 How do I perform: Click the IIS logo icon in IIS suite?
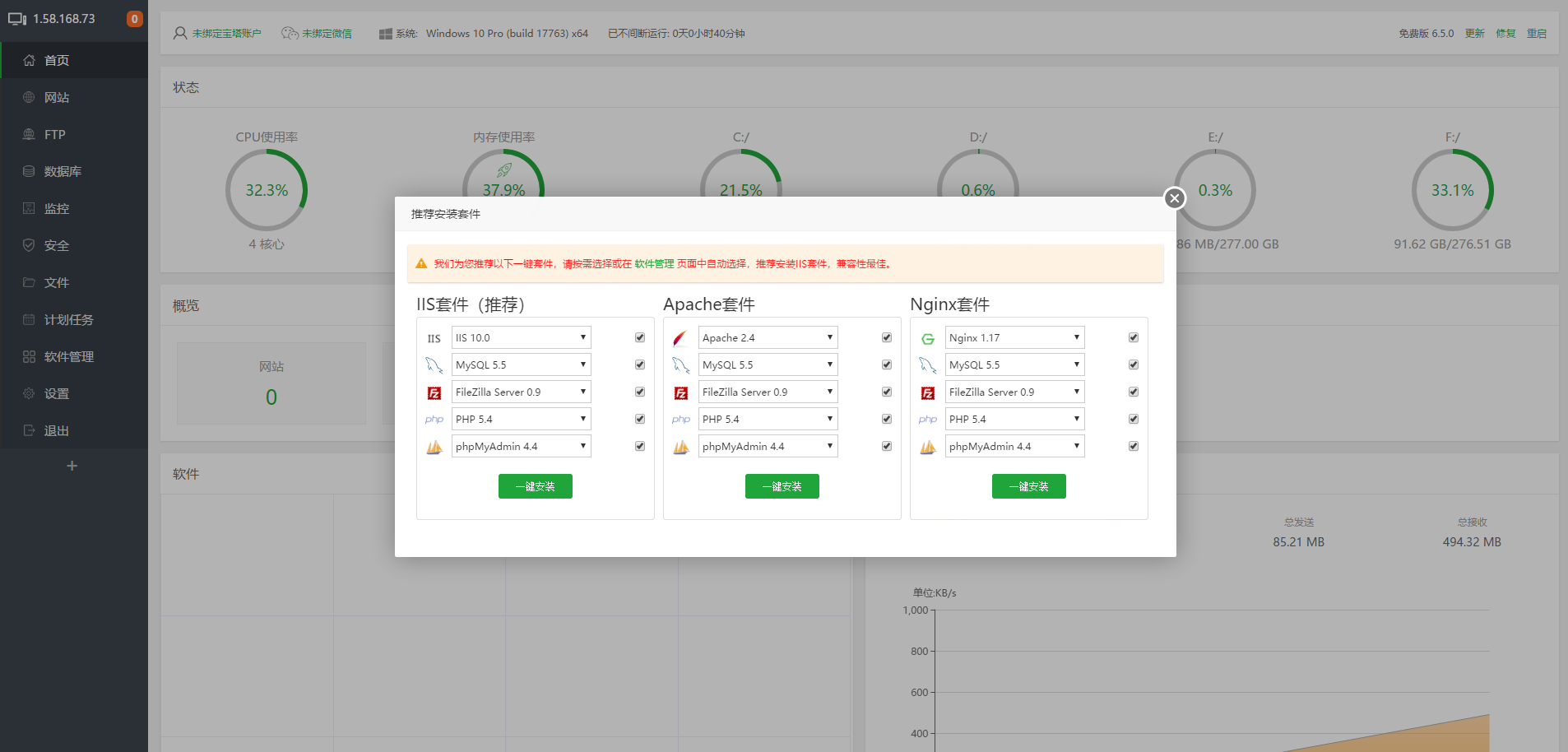(434, 338)
